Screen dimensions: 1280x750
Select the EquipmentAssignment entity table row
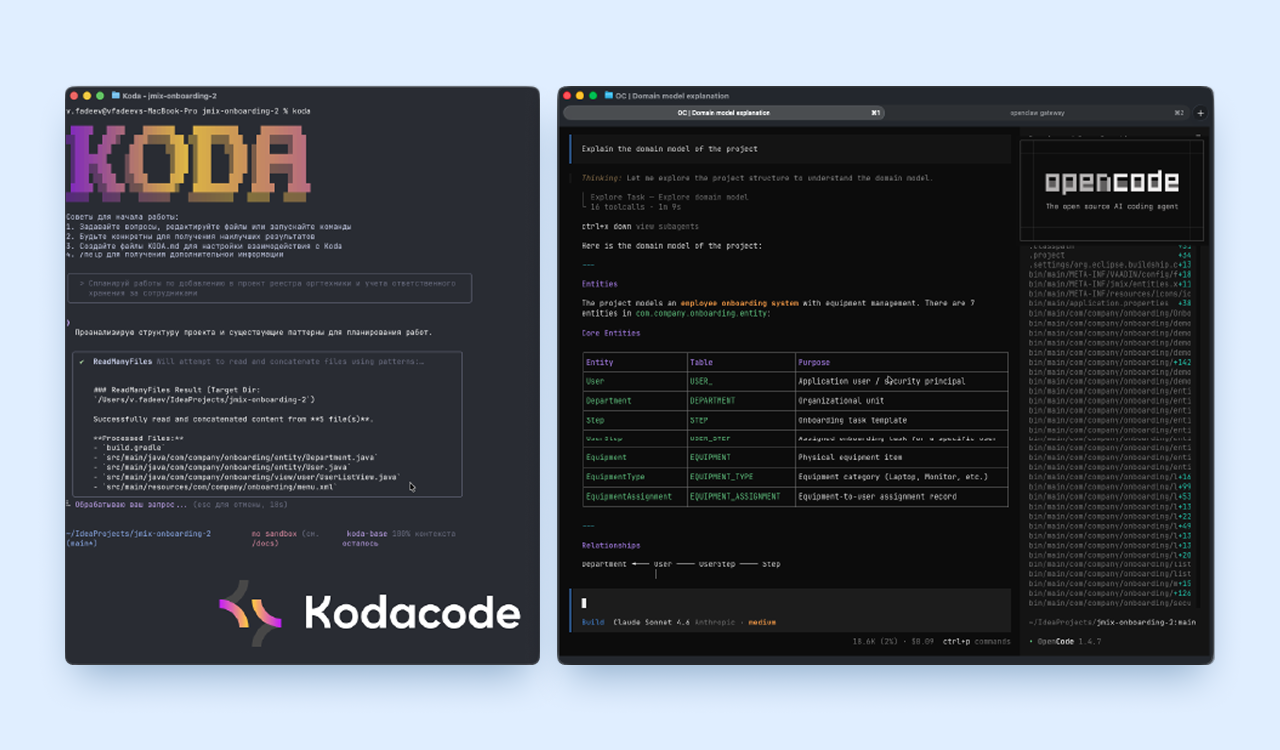click(795, 496)
